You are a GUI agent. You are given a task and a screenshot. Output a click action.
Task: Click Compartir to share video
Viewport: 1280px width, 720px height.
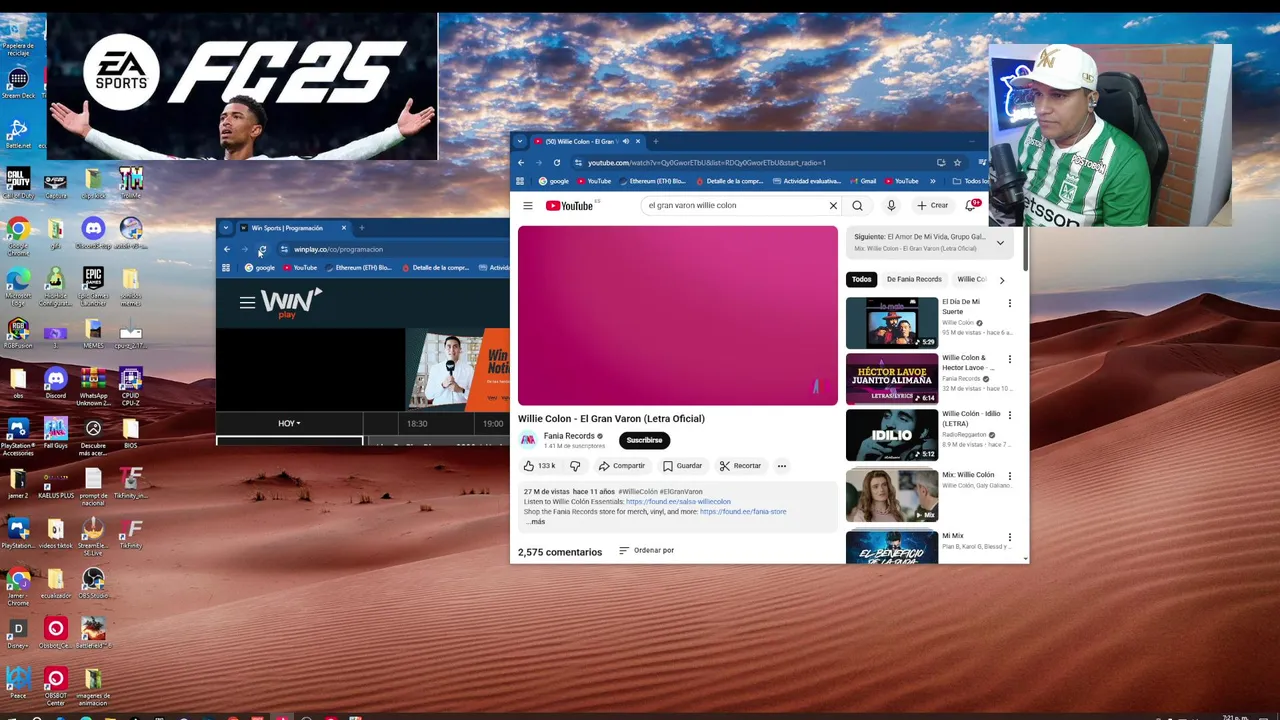pos(622,466)
